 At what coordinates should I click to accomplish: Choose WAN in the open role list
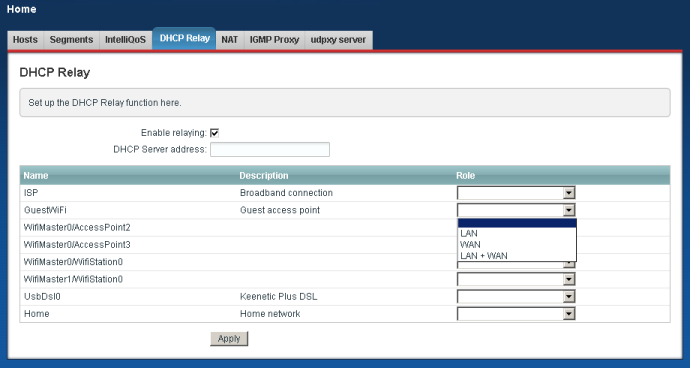pyautogui.click(x=517, y=244)
